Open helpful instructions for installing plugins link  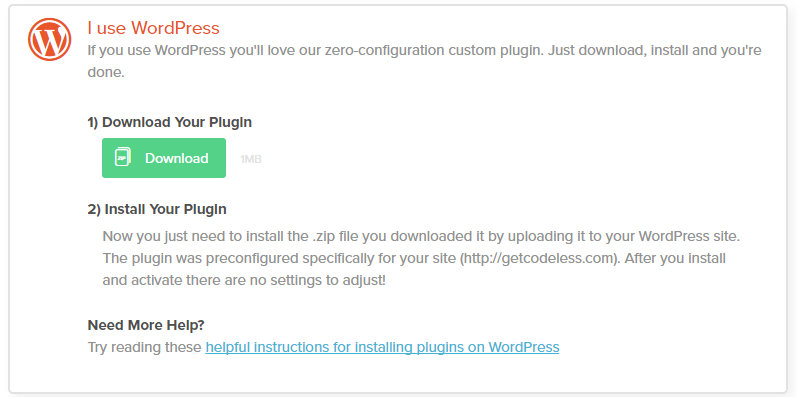[x=382, y=347]
